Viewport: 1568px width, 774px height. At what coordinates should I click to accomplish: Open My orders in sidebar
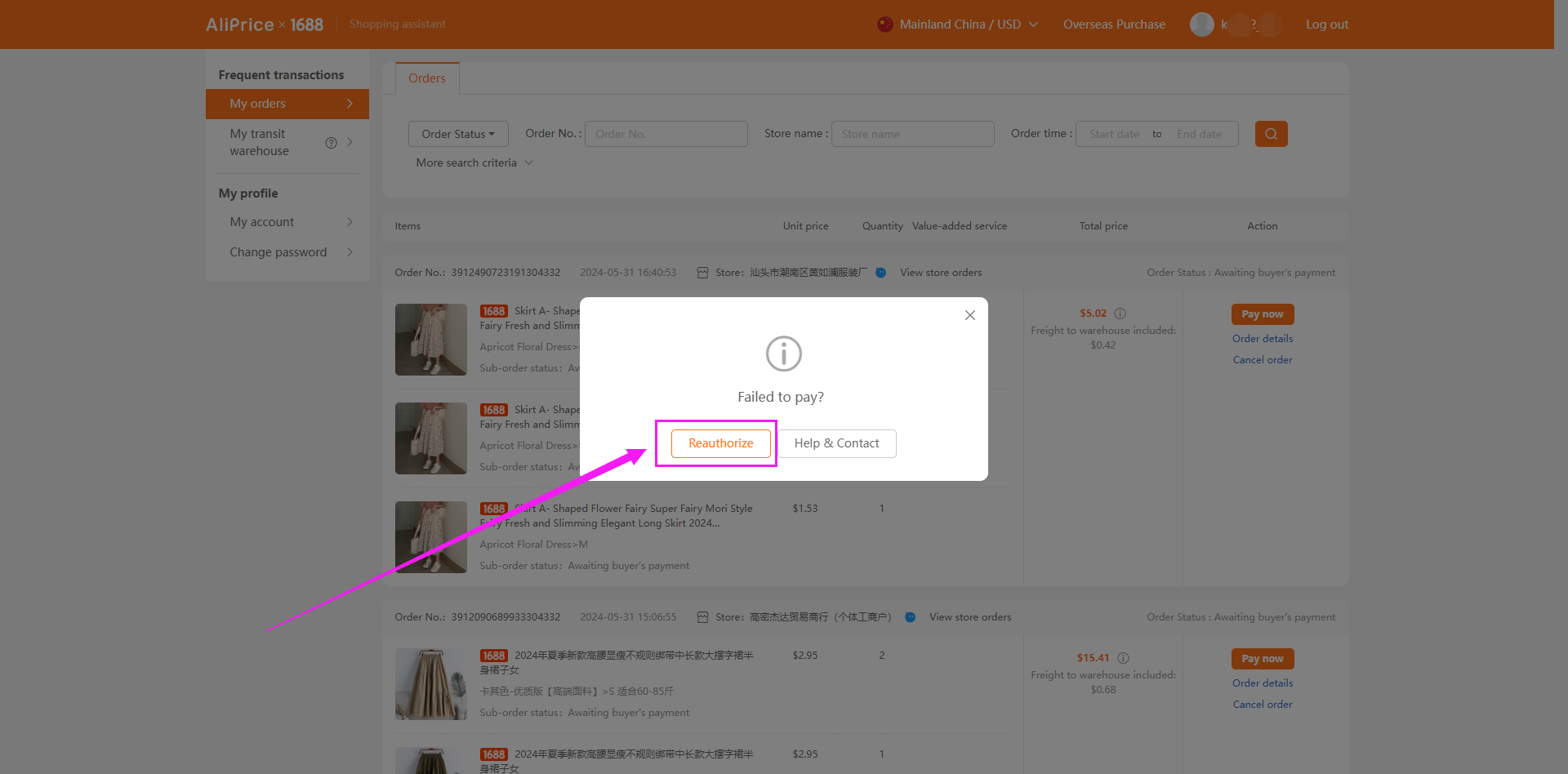(x=287, y=104)
